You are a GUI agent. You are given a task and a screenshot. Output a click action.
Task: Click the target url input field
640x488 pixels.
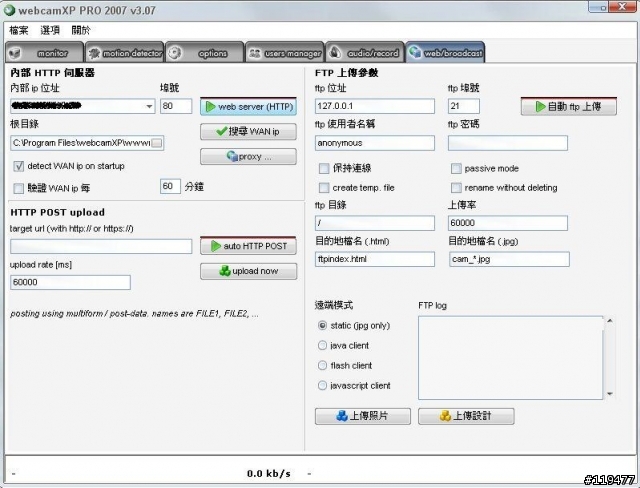pyautogui.click(x=101, y=246)
